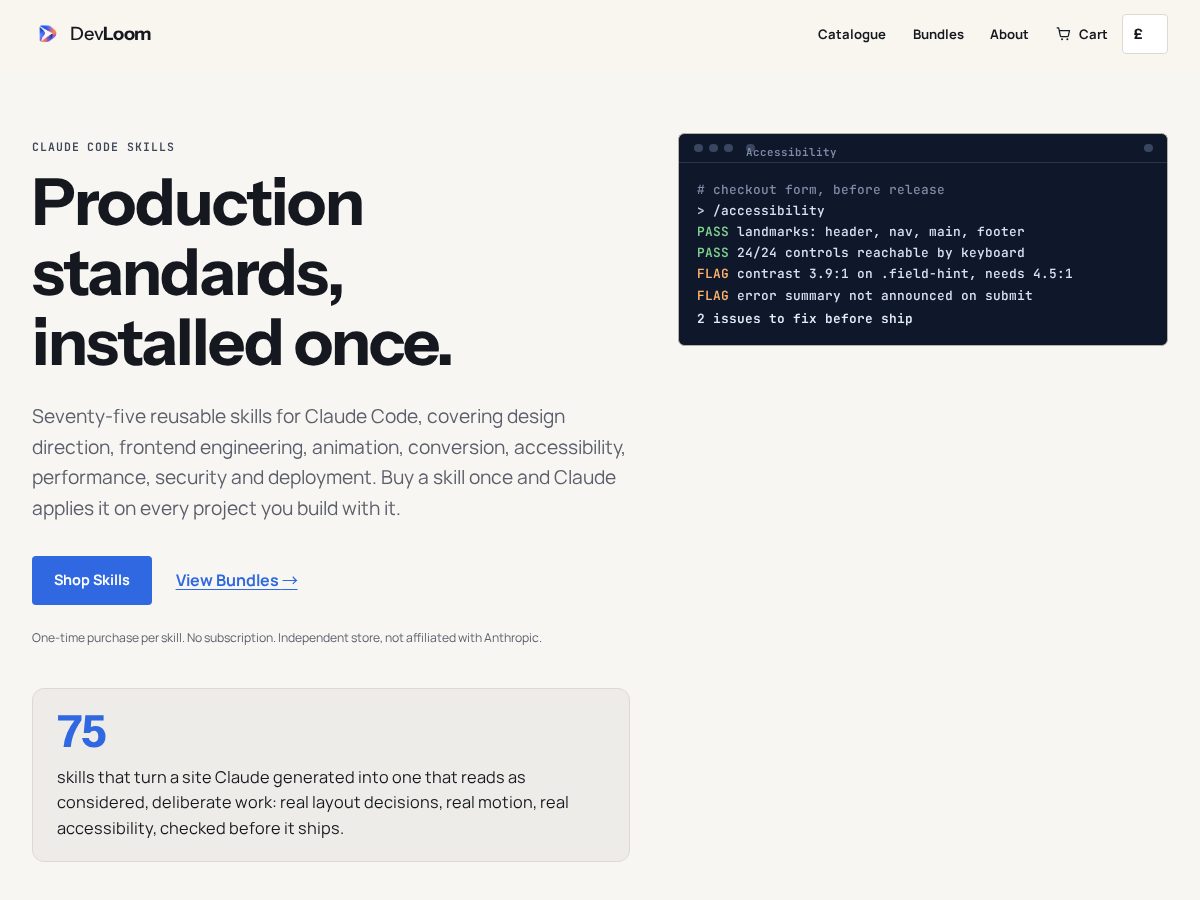Click the 'One-time purchase per skill' disclaimer text
Screen dimensions: 1200x900
coord(287,637)
